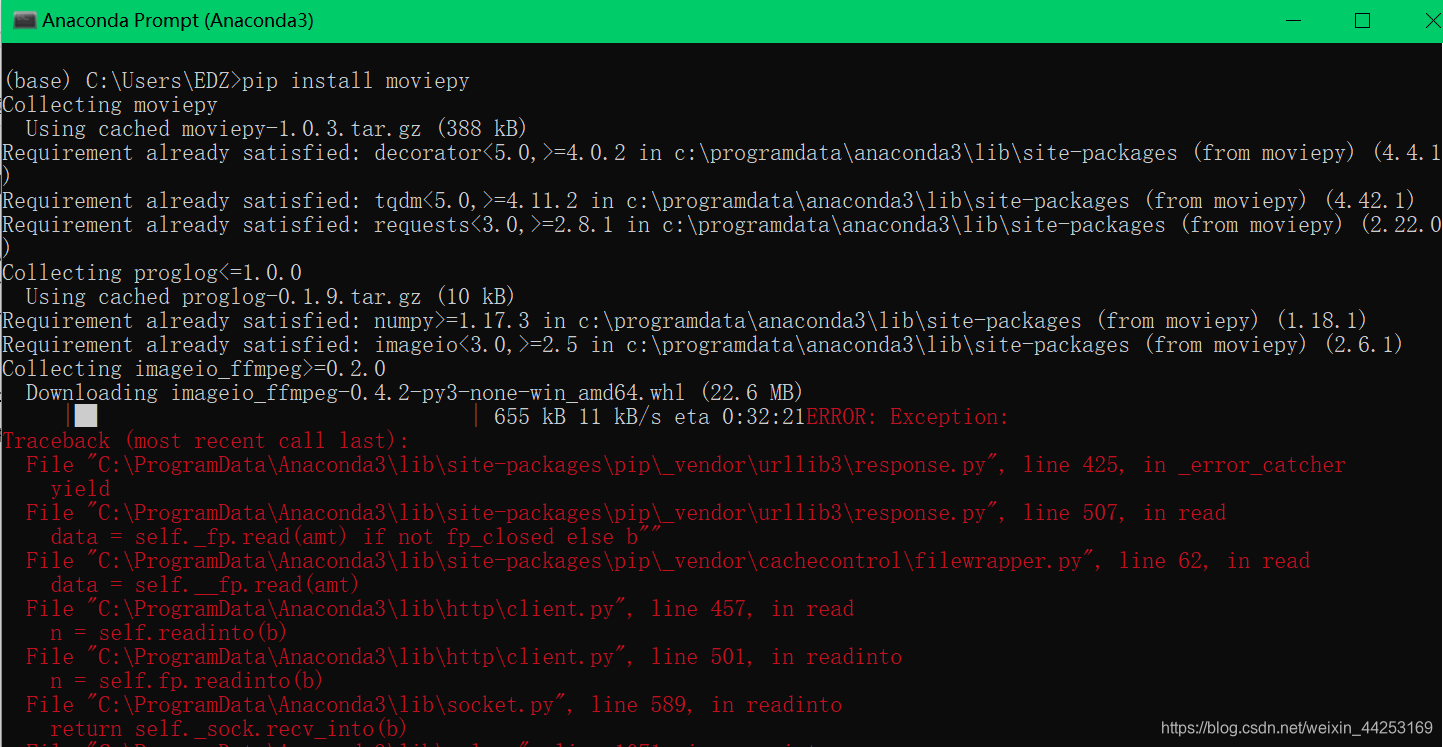Click the Downloading imageio_ffmpeg wheel line
The image size is (1443, 747).
click(x=414, y=393)
